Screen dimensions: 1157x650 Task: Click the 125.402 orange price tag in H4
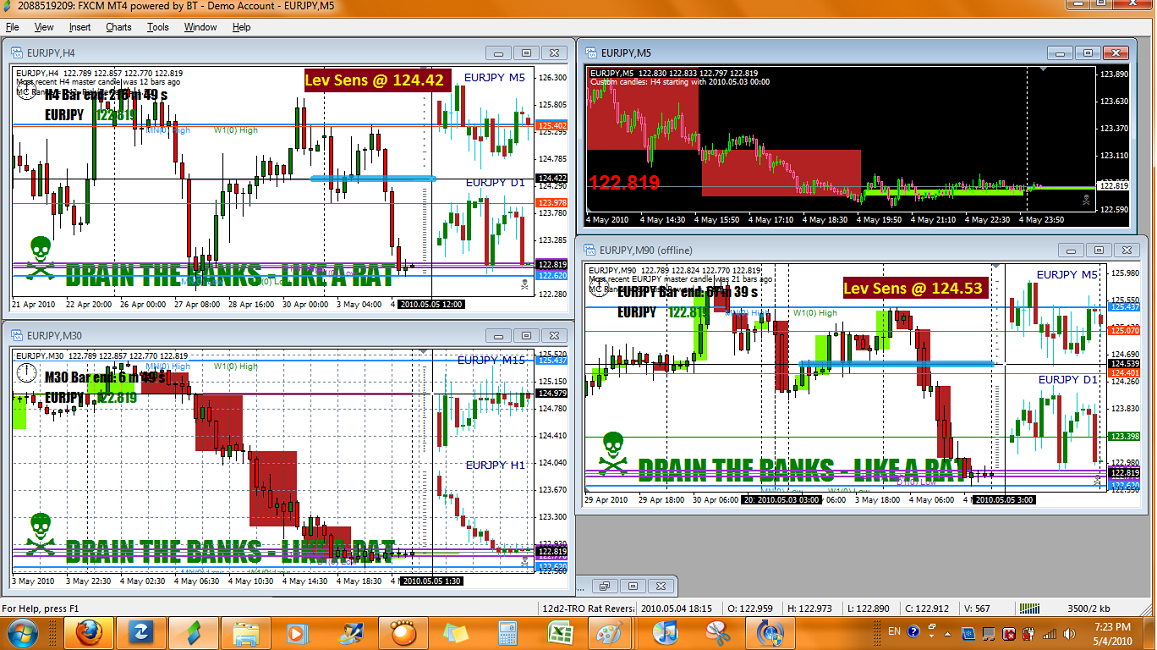coord(552,126)
